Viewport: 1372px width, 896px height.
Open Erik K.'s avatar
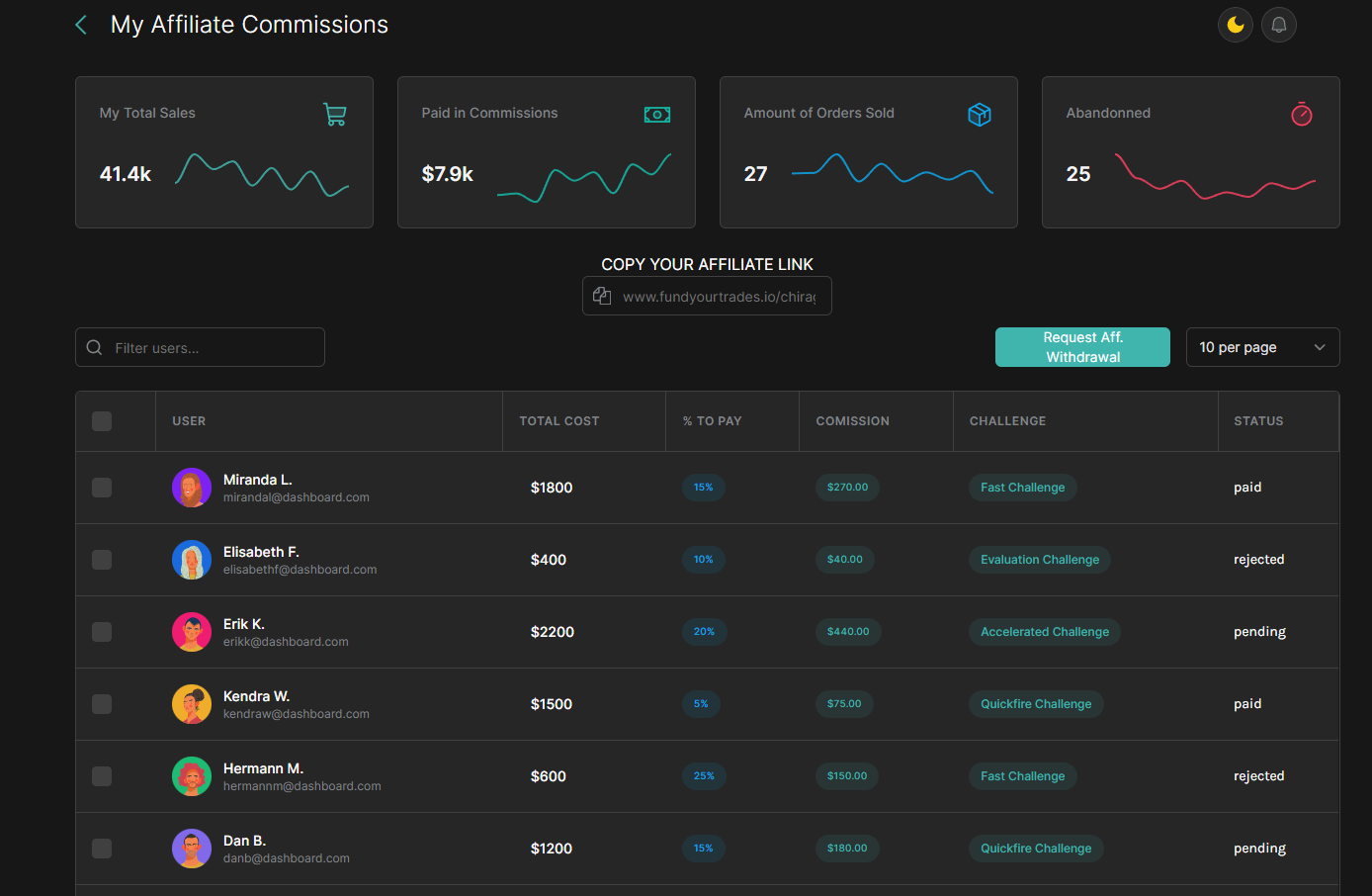192,632
